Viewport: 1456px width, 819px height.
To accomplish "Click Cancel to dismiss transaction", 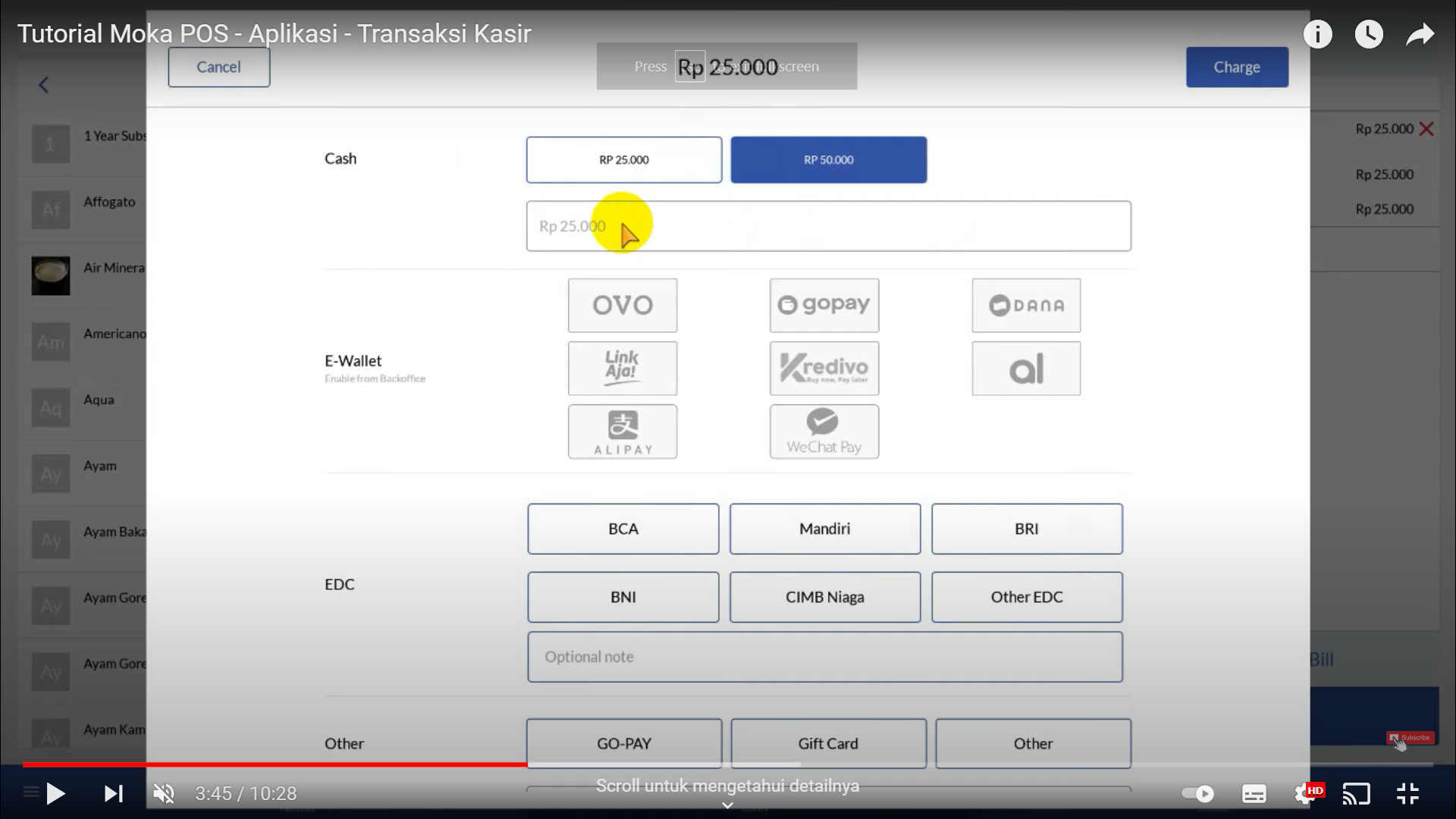I will coord(219,67).
